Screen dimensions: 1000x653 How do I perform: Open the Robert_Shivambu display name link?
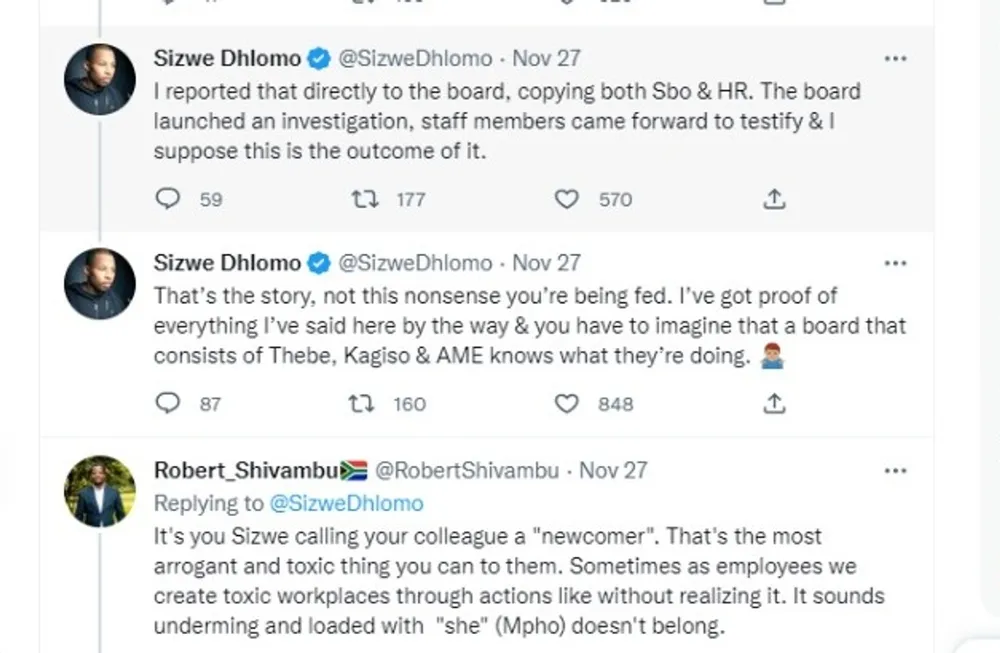246,470
